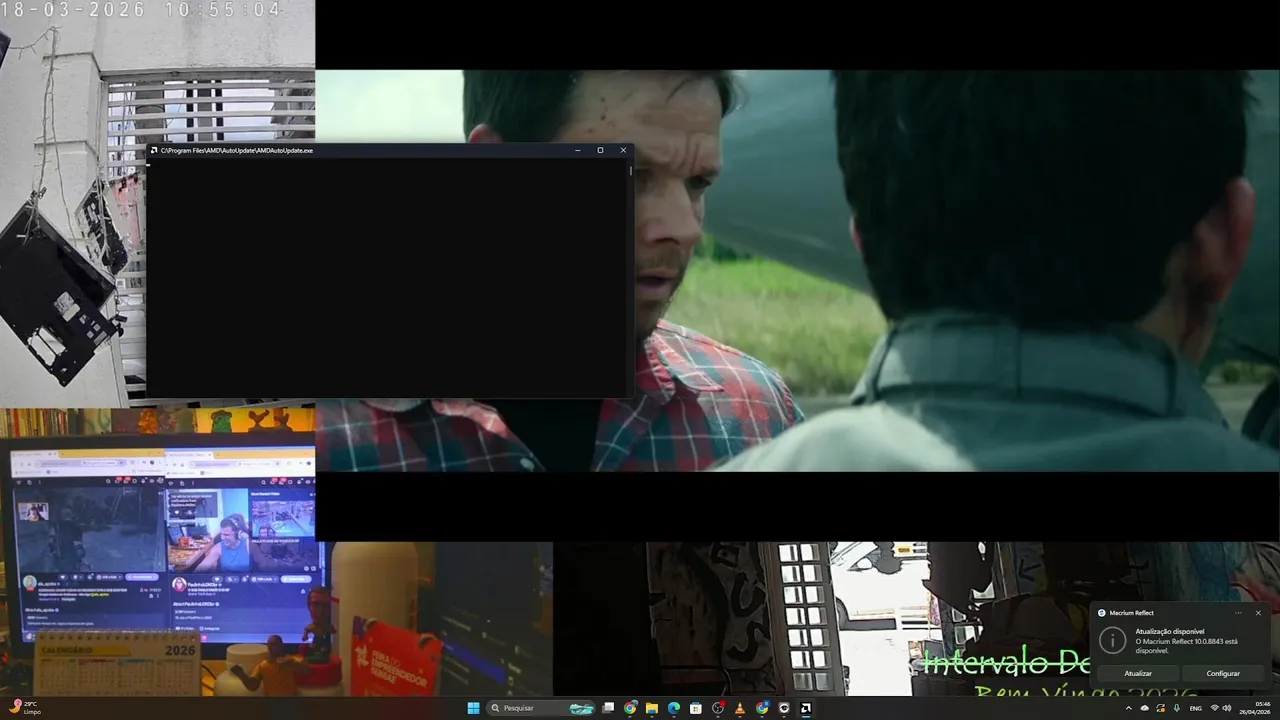Open Task View from the taskbar
The image size is (1280, 720).
[x=608, y=708]
